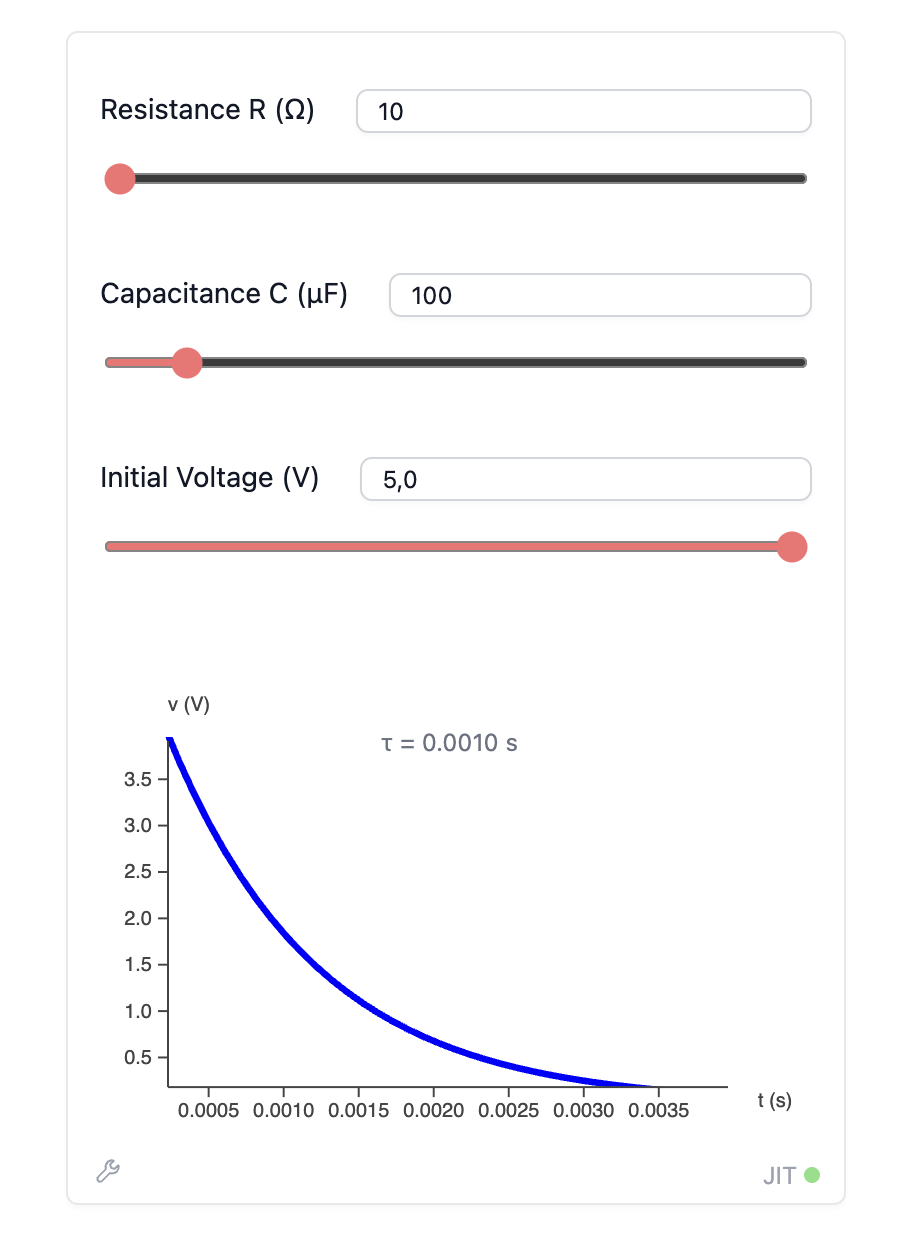This screenshot has height=1258, width=908.
Task: Click the Initial Voltage slider thumb
Action: pyautogui.click(x=792, y=547)
